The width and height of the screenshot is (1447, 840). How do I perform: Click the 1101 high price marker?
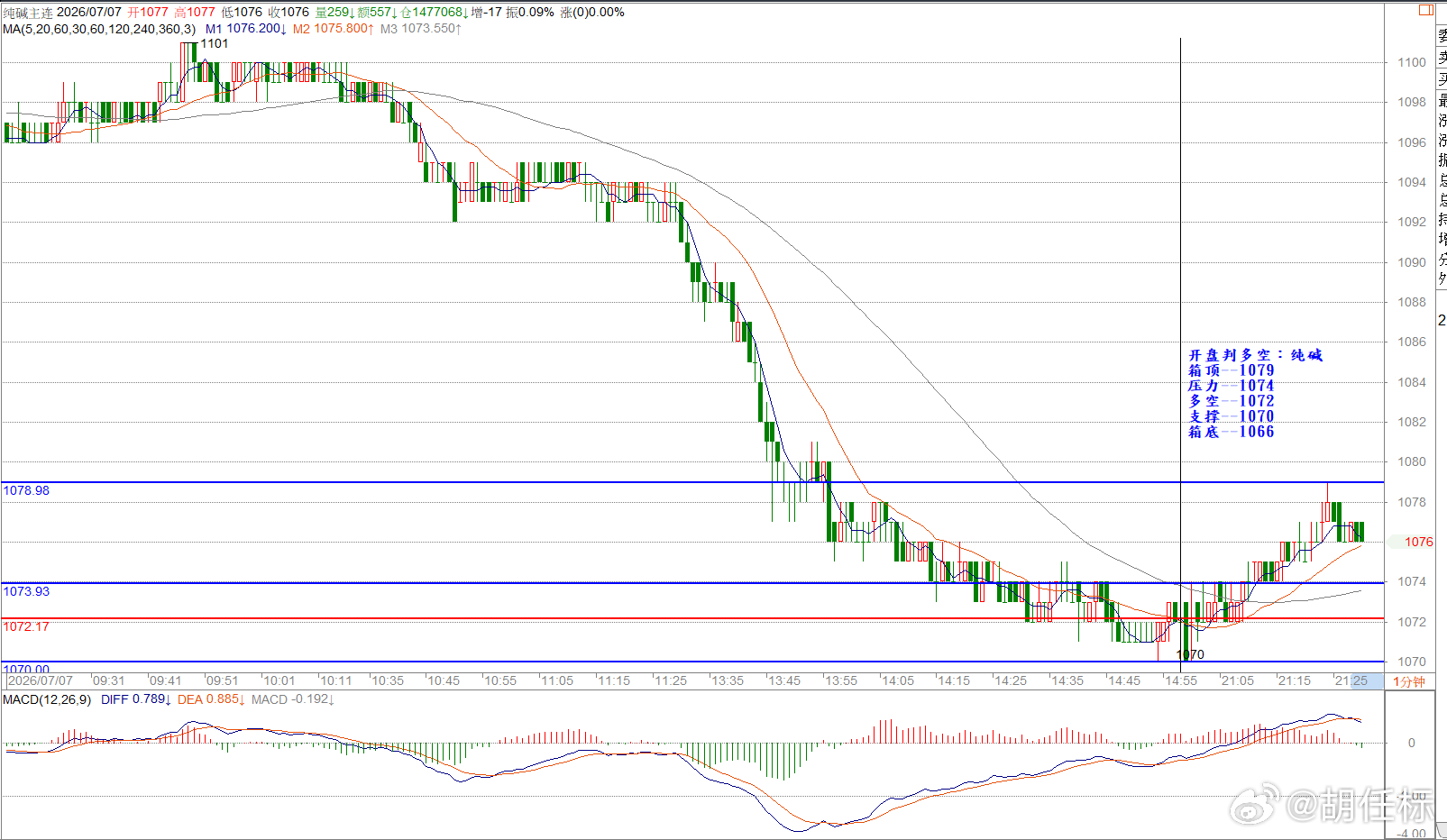tap(215, 43)
